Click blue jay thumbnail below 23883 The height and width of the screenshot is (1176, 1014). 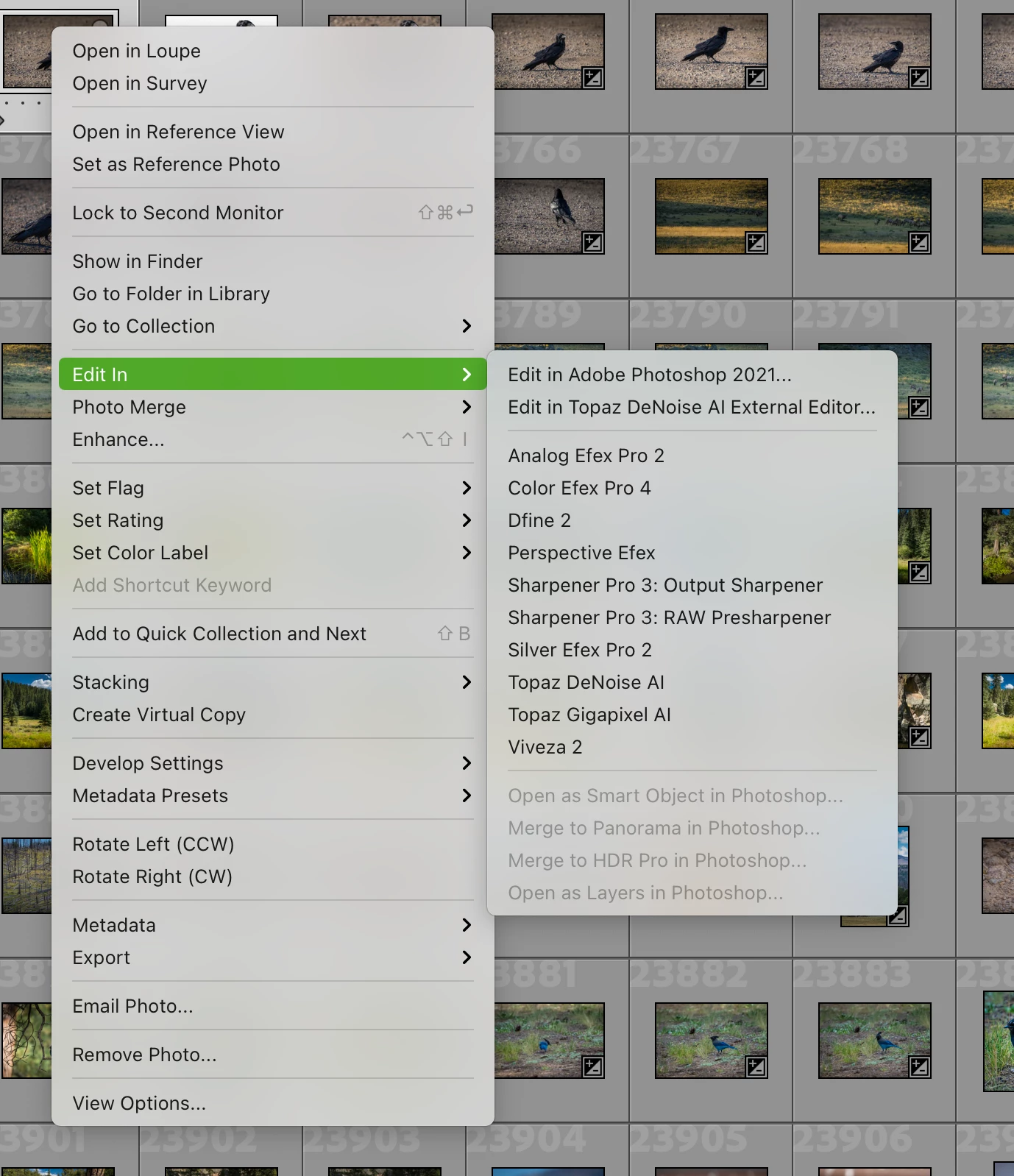pyautogui.click(x=875, y=1041)
